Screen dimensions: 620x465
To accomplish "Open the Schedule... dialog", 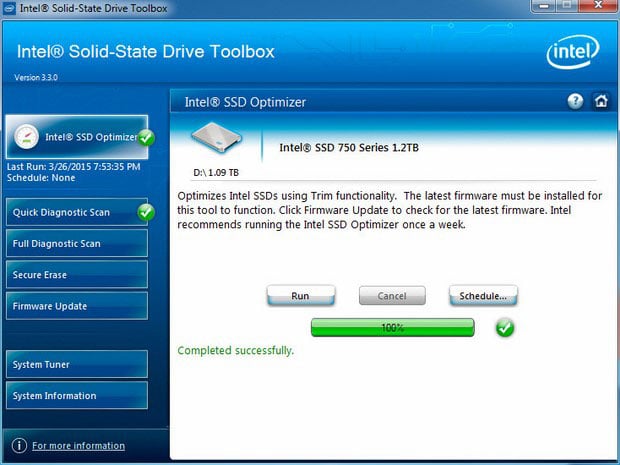I will tap(482, 296).
